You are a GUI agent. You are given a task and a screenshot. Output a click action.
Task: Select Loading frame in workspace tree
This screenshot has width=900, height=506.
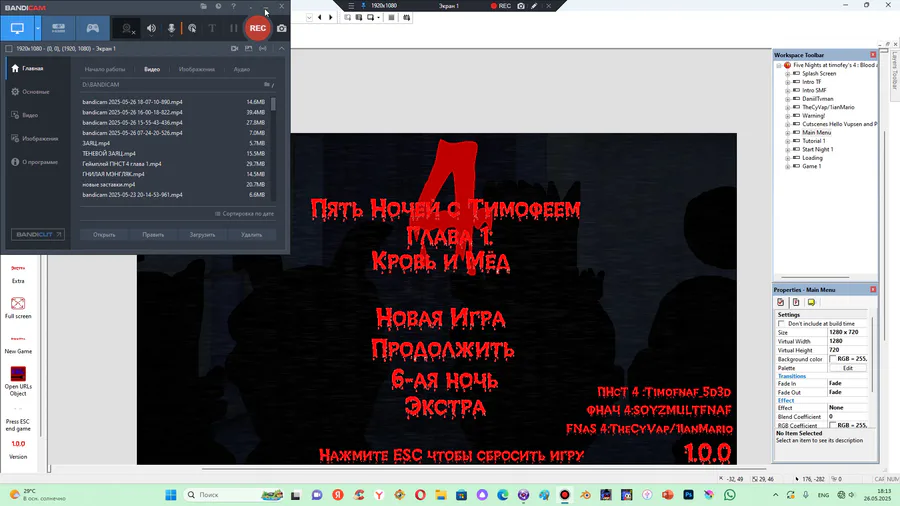pos(812,158)
